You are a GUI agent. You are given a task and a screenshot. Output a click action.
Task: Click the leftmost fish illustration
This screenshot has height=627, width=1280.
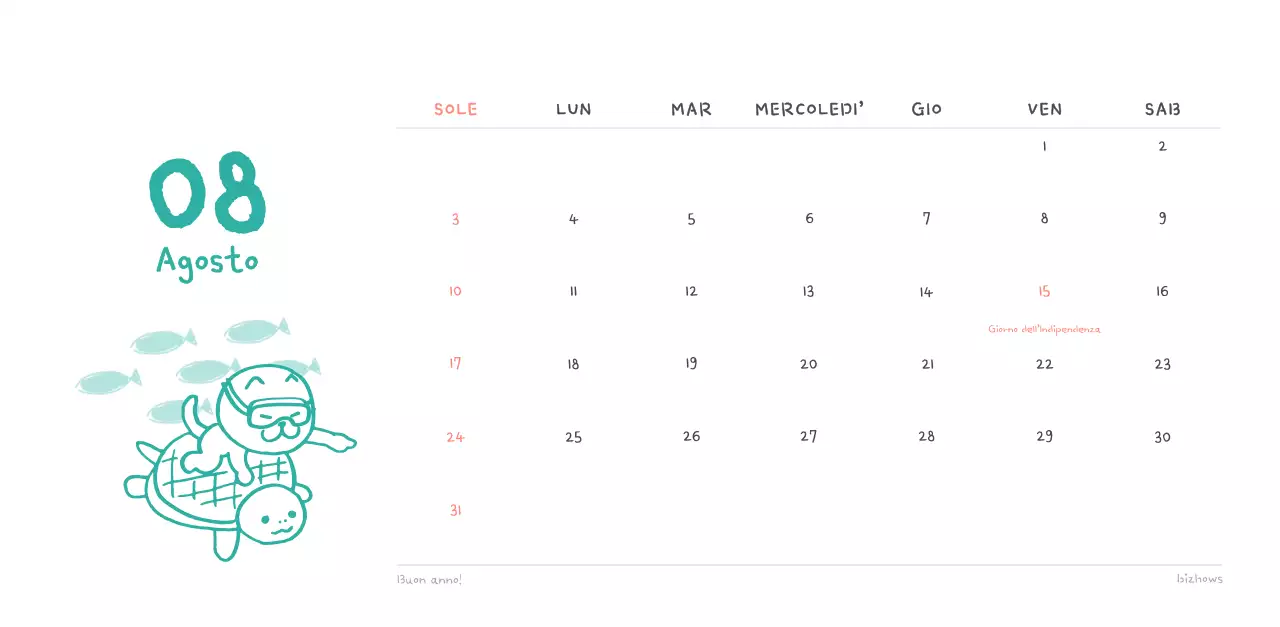tap(106, 381)
